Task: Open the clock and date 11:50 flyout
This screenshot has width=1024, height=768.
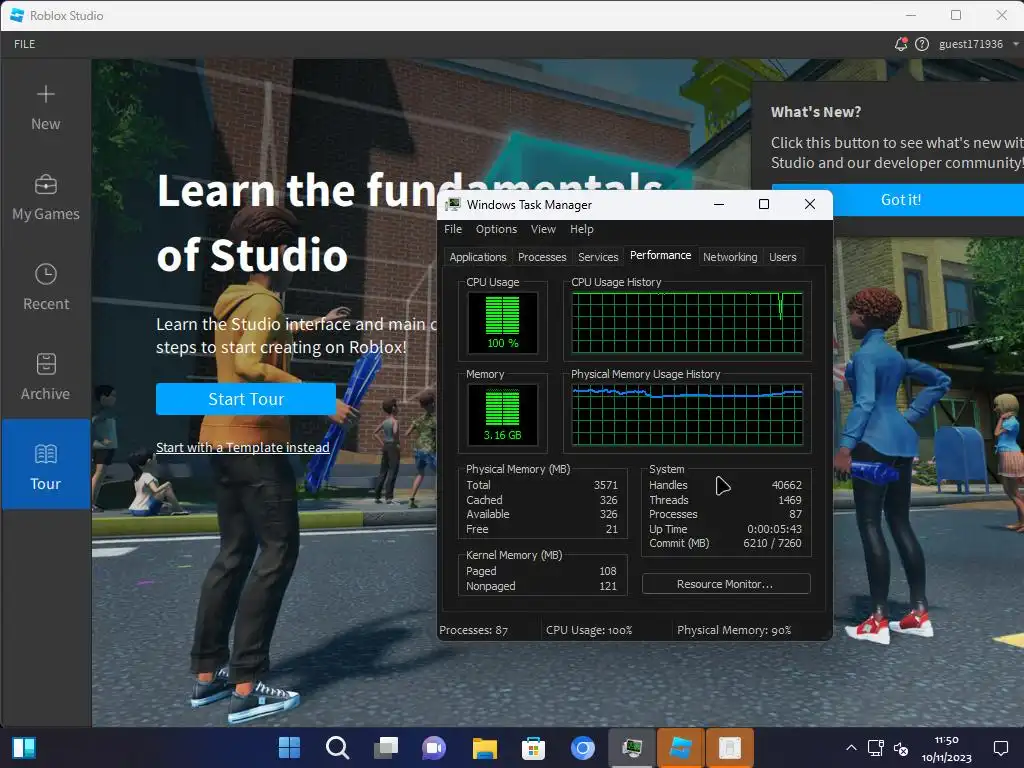Action: tap(946, 748)
